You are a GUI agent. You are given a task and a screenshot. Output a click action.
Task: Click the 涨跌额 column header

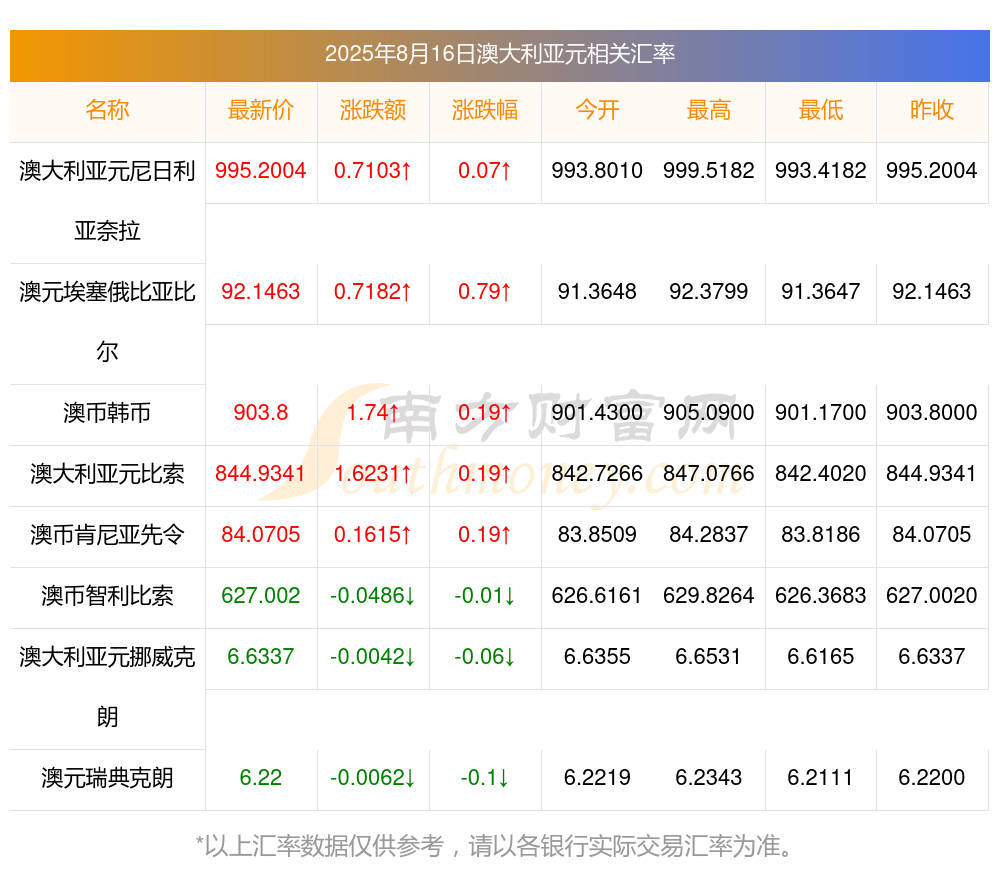pos(373,110)
